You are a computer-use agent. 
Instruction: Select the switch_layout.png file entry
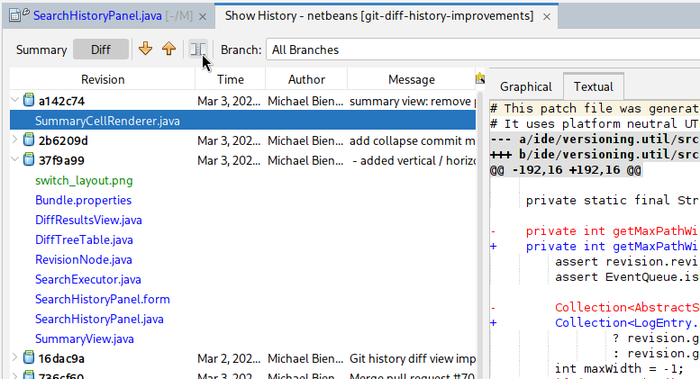tap(84, 181)
